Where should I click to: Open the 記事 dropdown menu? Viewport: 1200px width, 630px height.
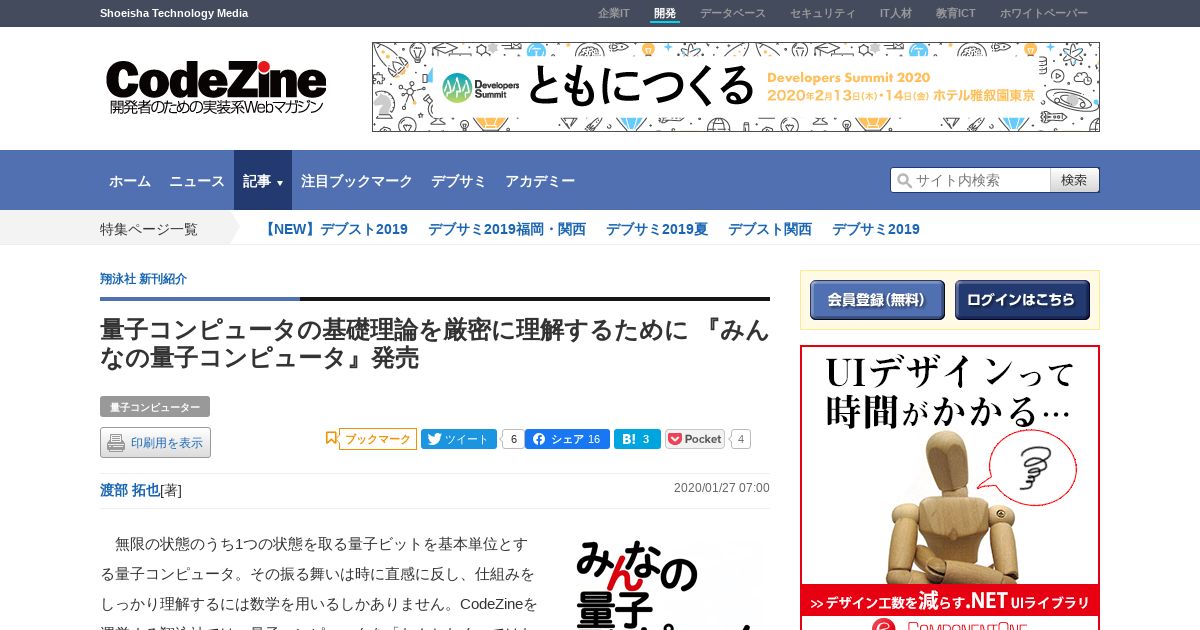[x=263, y=181]
